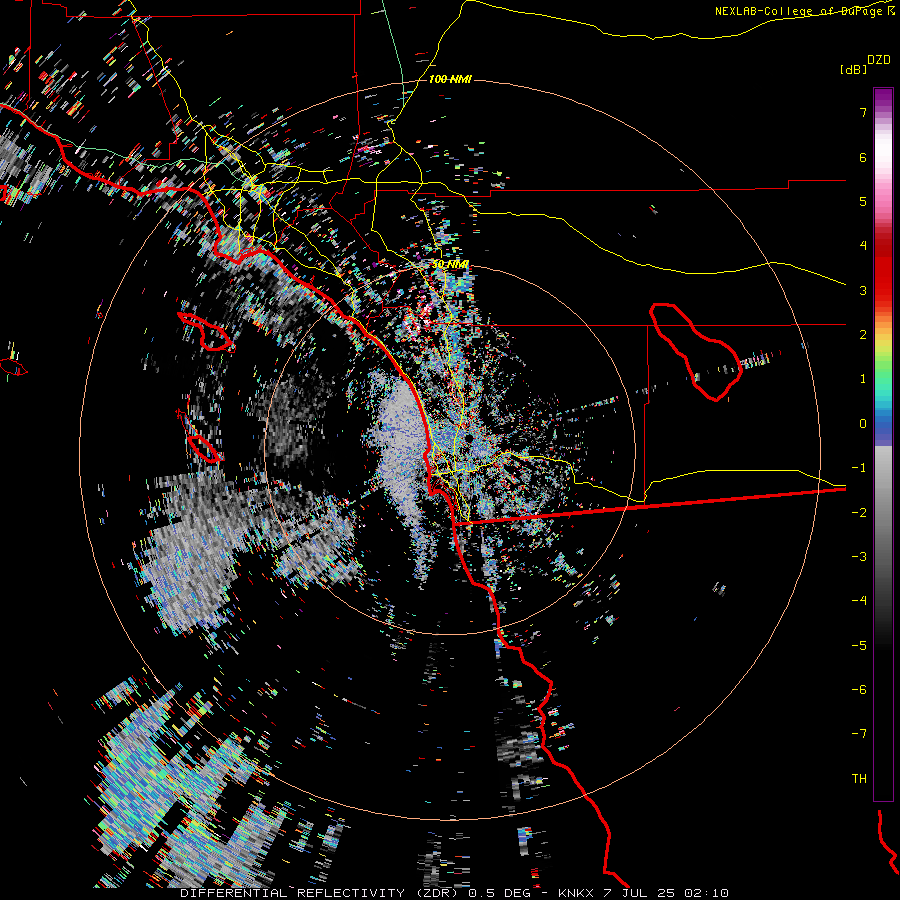Click the 02:10 timestamp in the caption

[705, 893]
